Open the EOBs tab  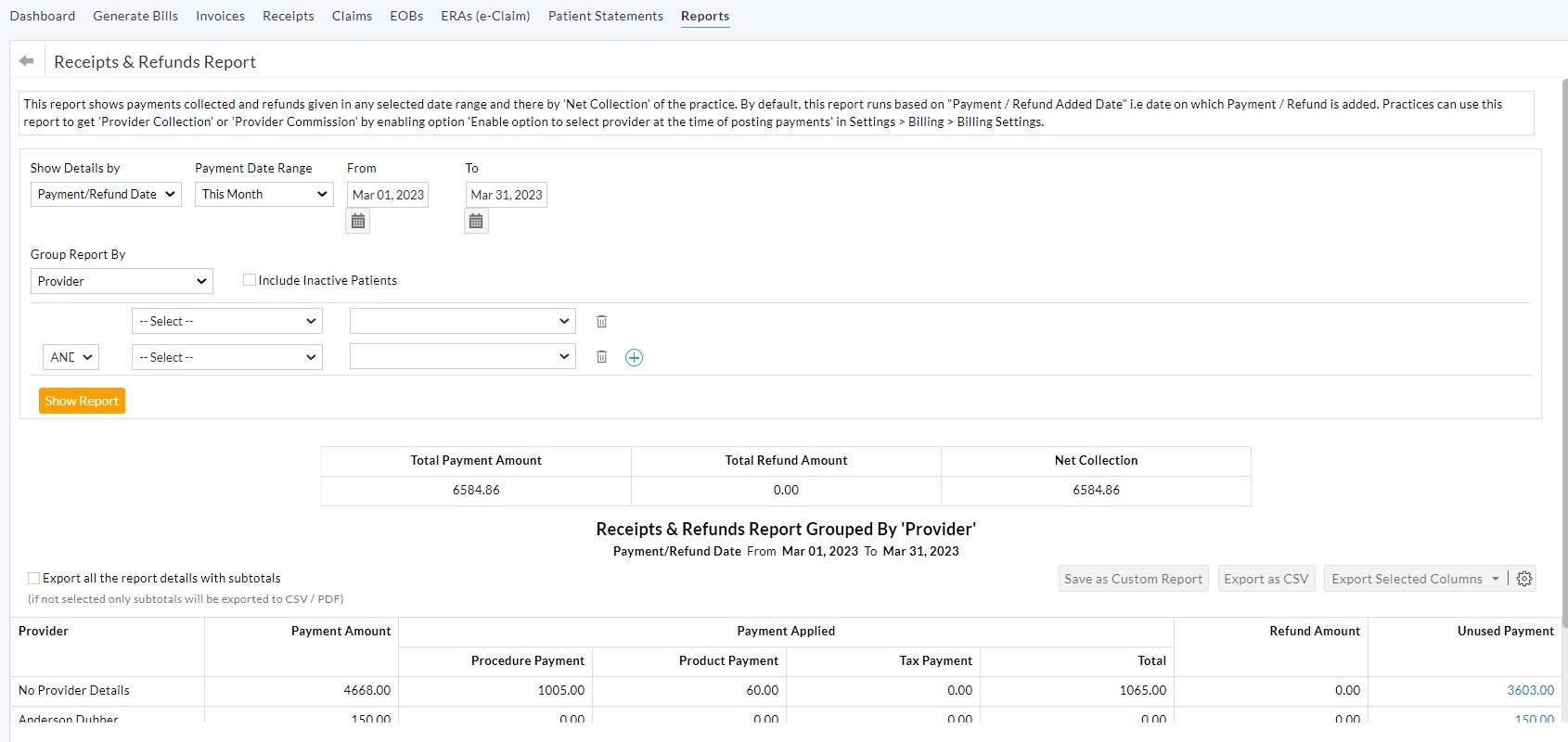point(406,16)
